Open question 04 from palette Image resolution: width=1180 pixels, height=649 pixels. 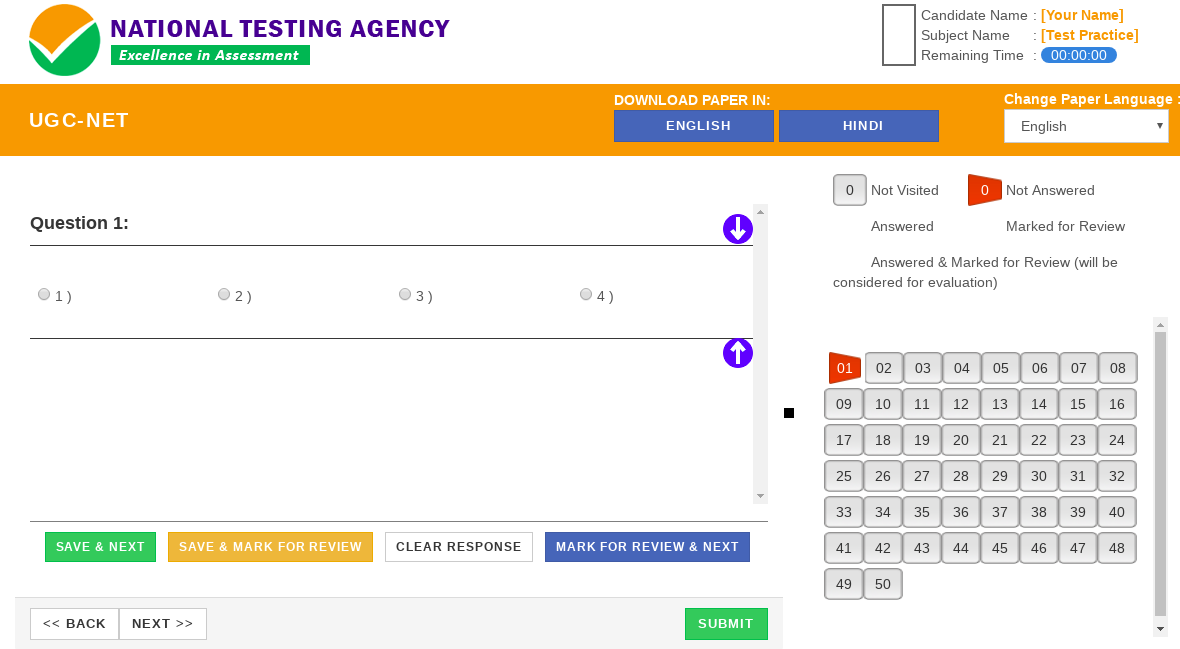tap(962, 368)
